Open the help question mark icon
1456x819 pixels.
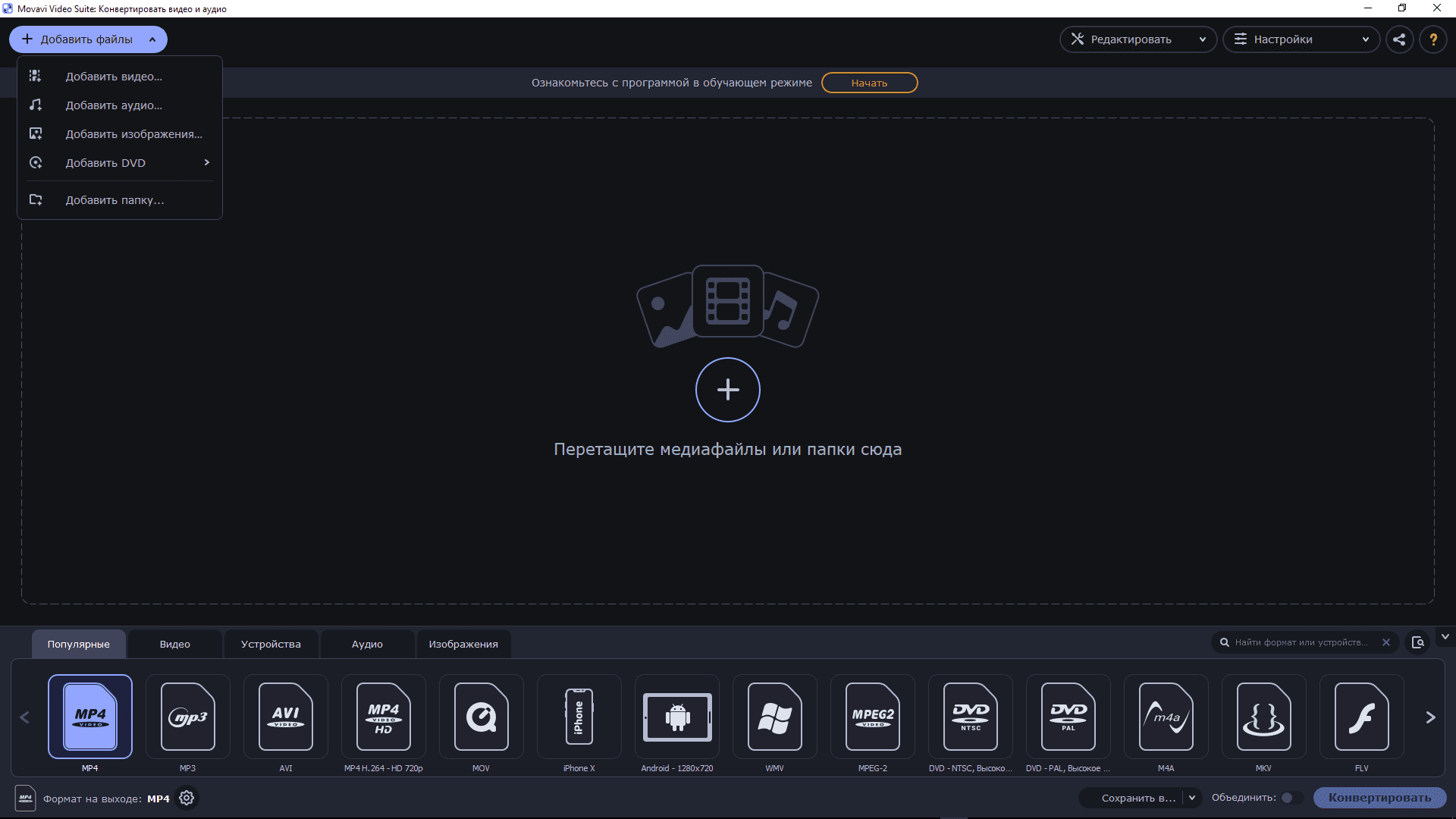(x=1433, y=39)
